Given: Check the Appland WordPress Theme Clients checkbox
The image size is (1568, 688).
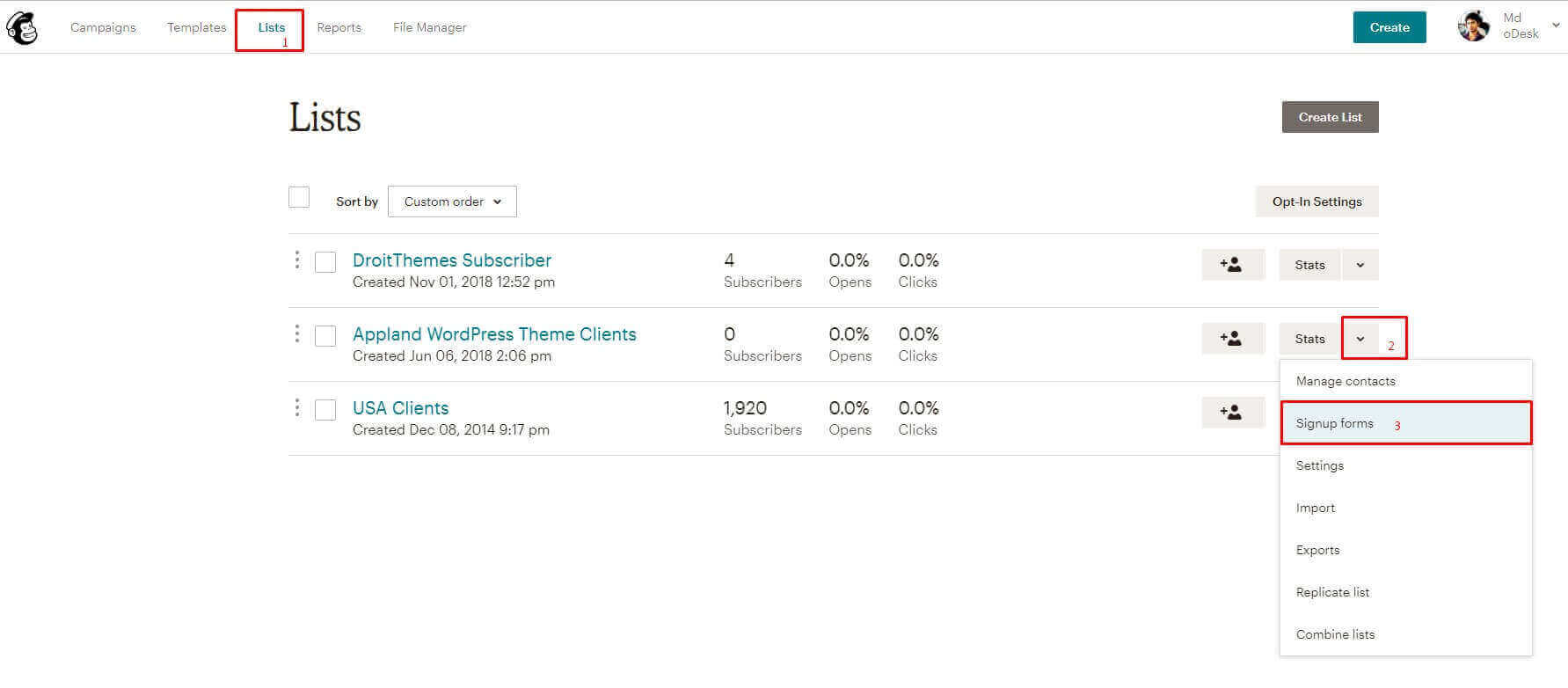Looking at the screenshot, I should click(x=325, y=336).
